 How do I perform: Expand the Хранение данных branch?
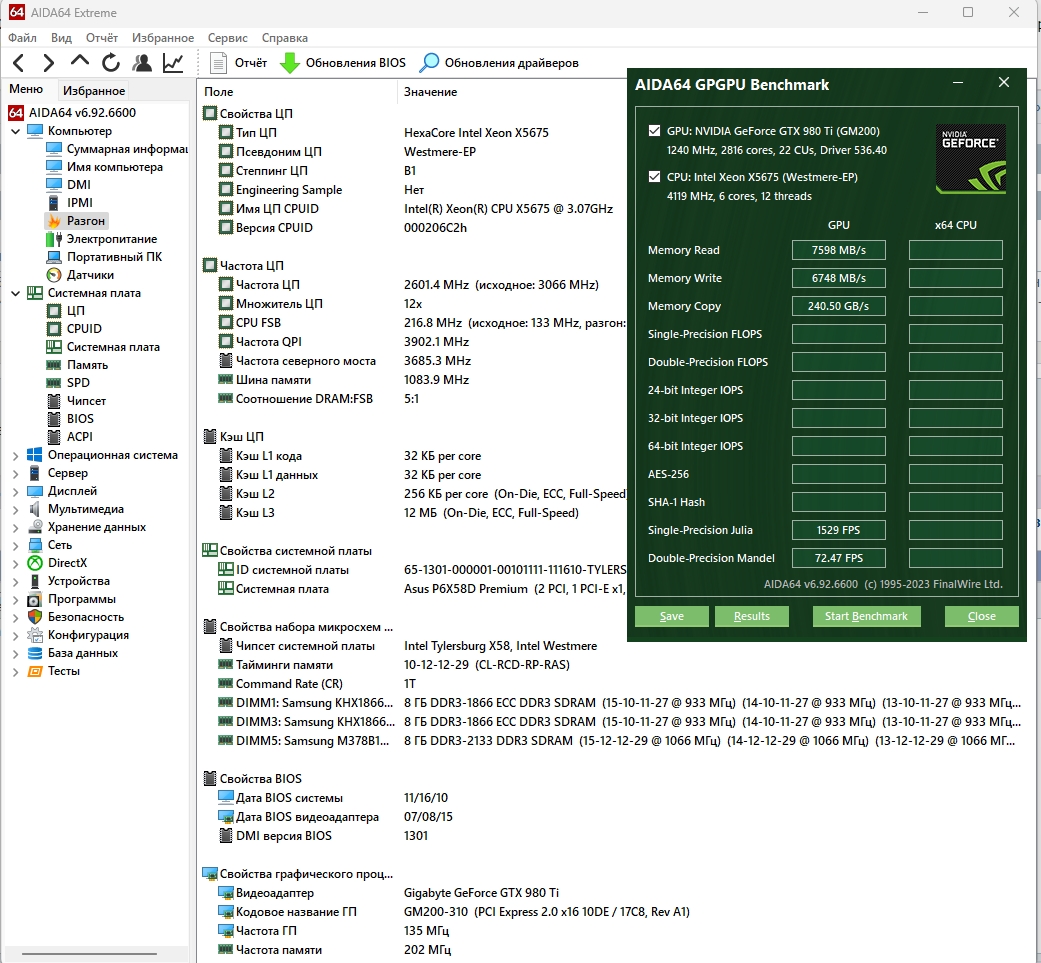[x=15, y=528]
